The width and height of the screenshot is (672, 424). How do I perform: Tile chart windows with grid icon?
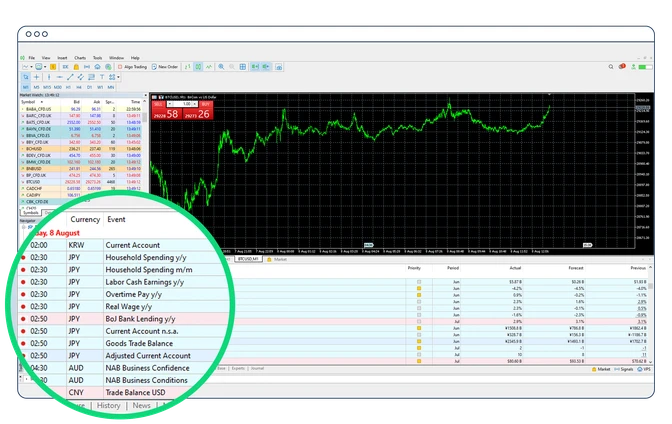(x=243, y=67)
